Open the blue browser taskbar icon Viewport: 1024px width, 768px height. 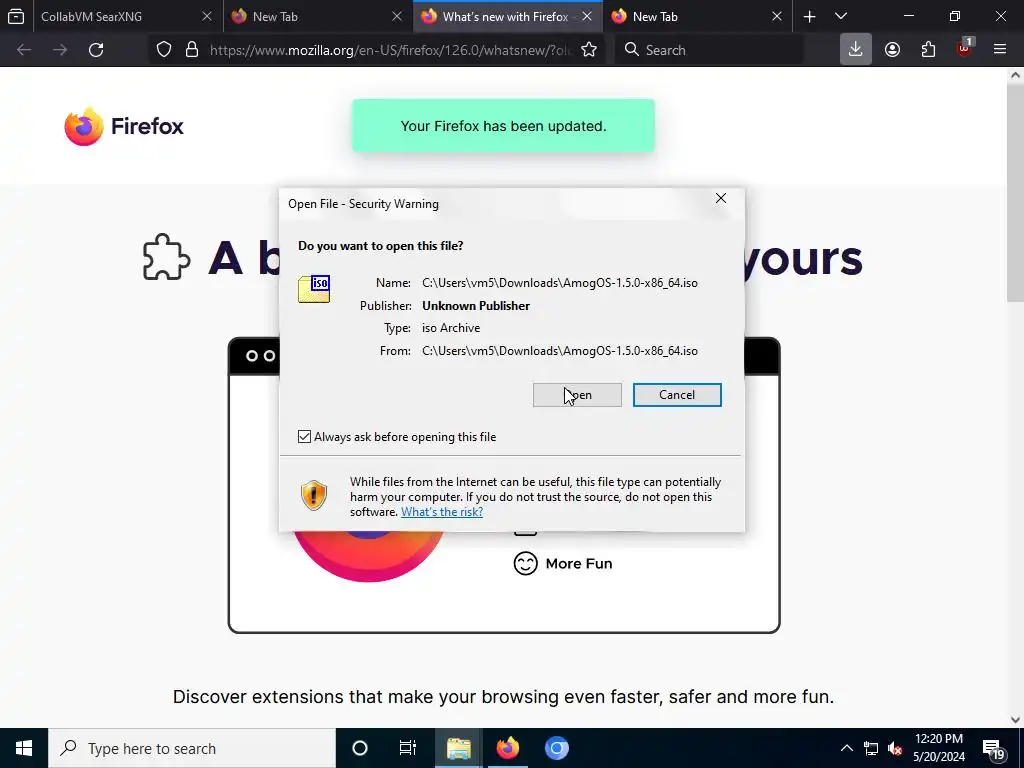556,748
